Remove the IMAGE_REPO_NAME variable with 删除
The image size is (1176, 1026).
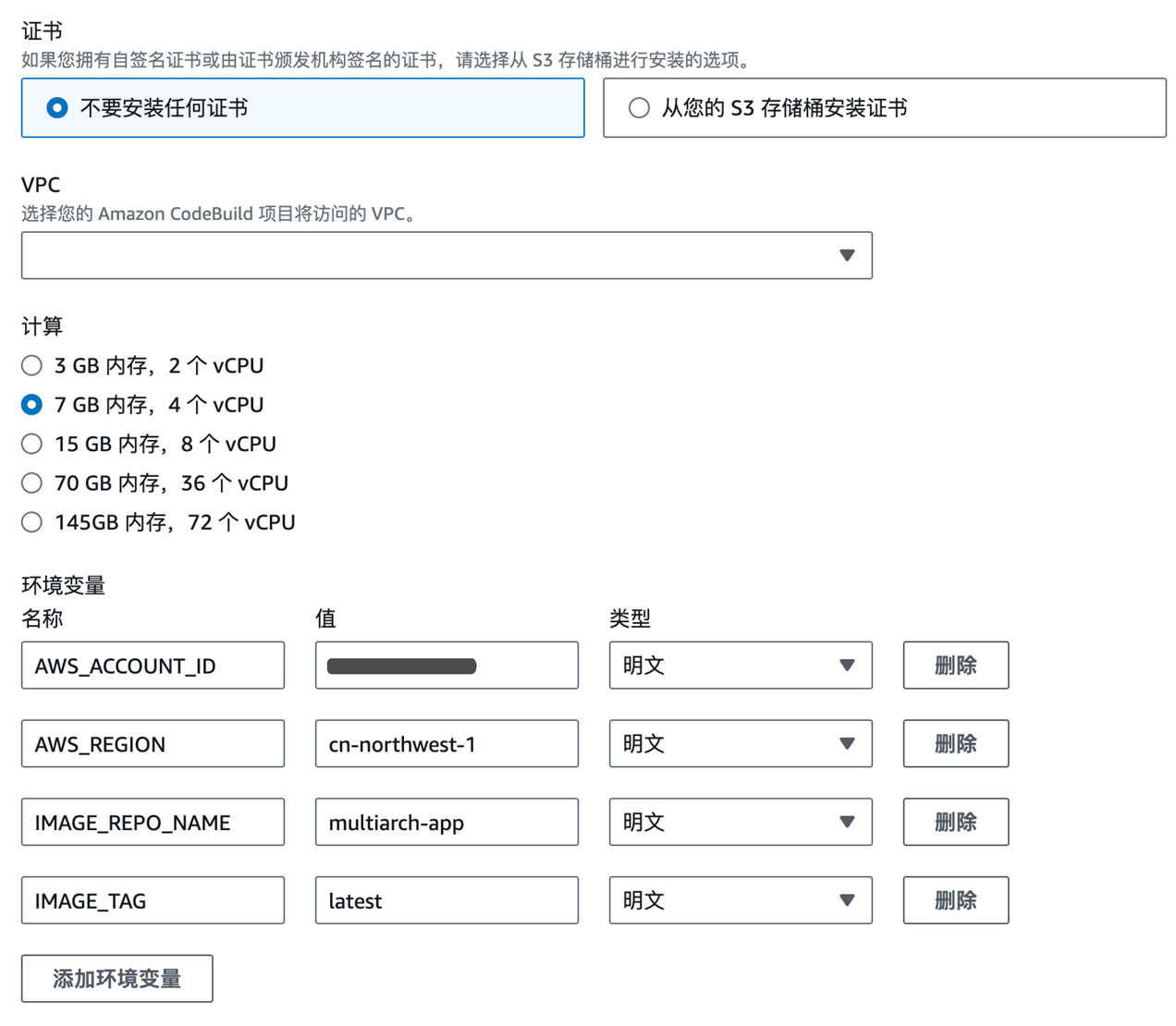[955, 822]
